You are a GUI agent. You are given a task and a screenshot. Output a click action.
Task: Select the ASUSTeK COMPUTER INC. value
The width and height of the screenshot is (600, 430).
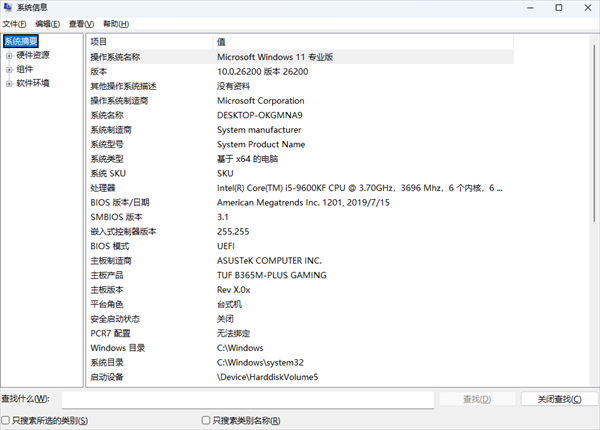point(269,261)
